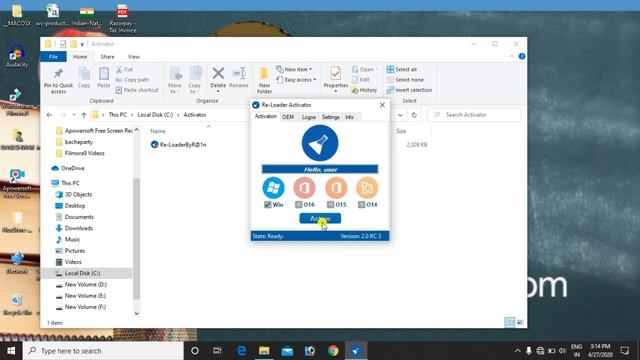The width and height of the screenshot is (640, 360).
Task: Open the Settings tab in Re-Loader
Action: tap(331, 117)
